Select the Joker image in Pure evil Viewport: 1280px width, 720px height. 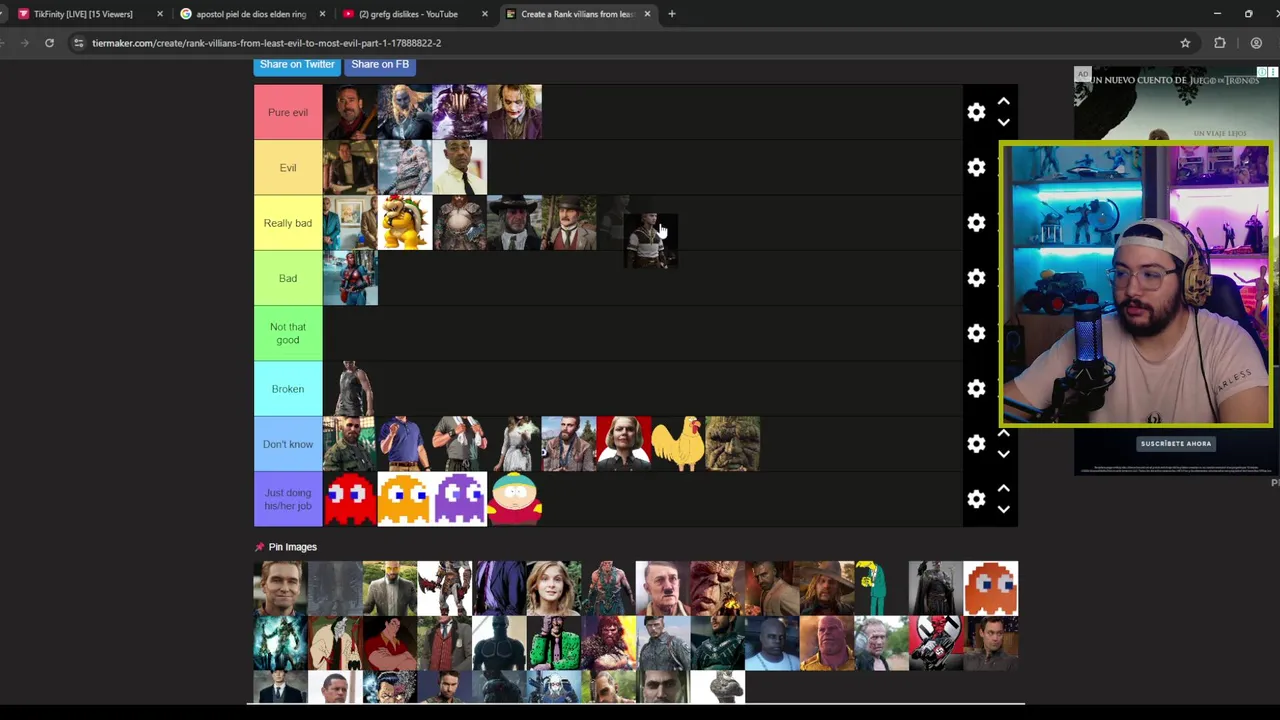pyautogui.click(x=514, y=112)
